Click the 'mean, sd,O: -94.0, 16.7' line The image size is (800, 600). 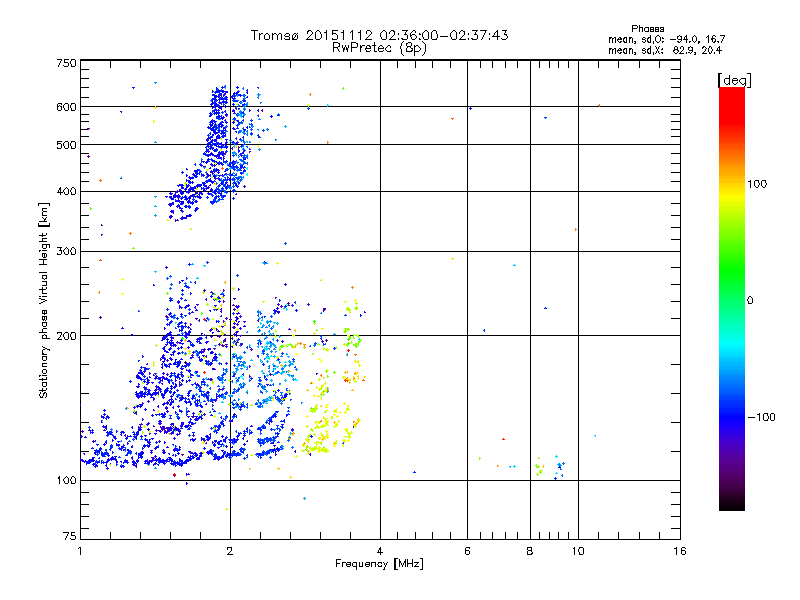pyautogui.click(x=667, y=40)
